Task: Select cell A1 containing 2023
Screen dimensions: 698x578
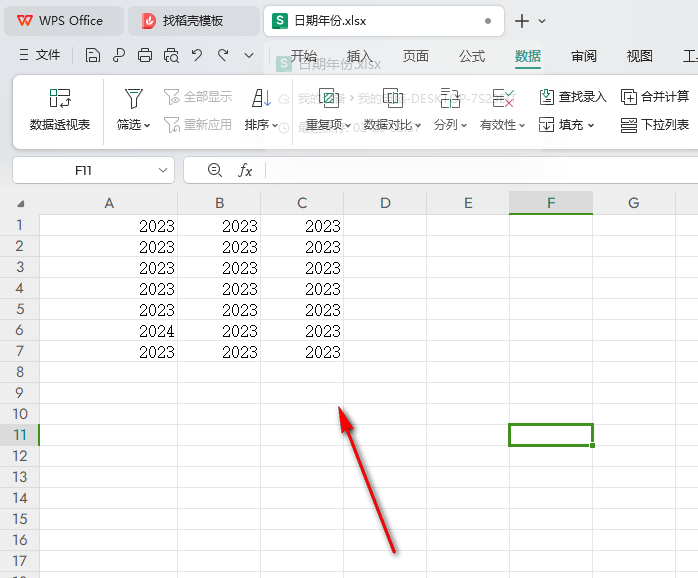Action: [x=109, y=225]
